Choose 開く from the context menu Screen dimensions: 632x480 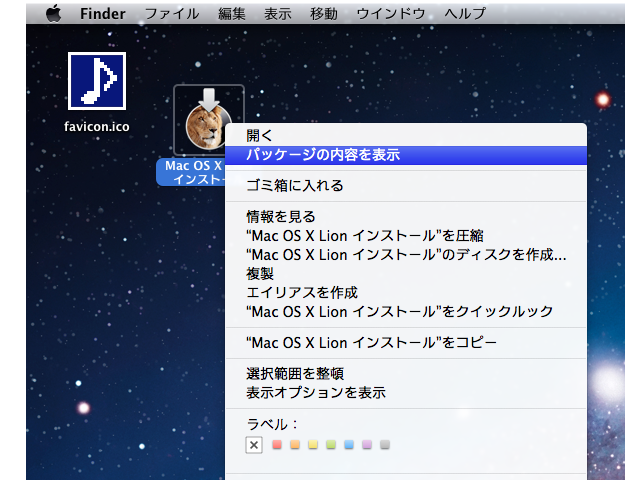pos(406,135)
